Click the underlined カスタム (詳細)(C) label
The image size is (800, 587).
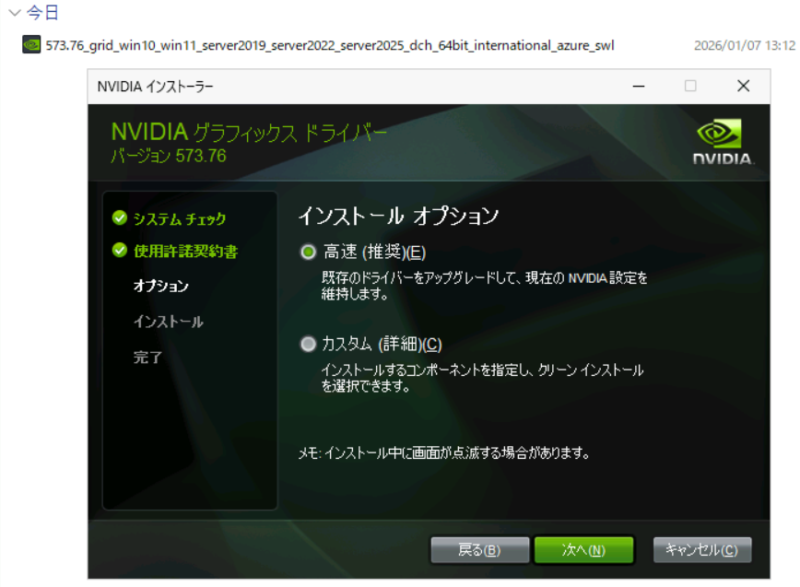pyautogui.click(x=384, y=344)
